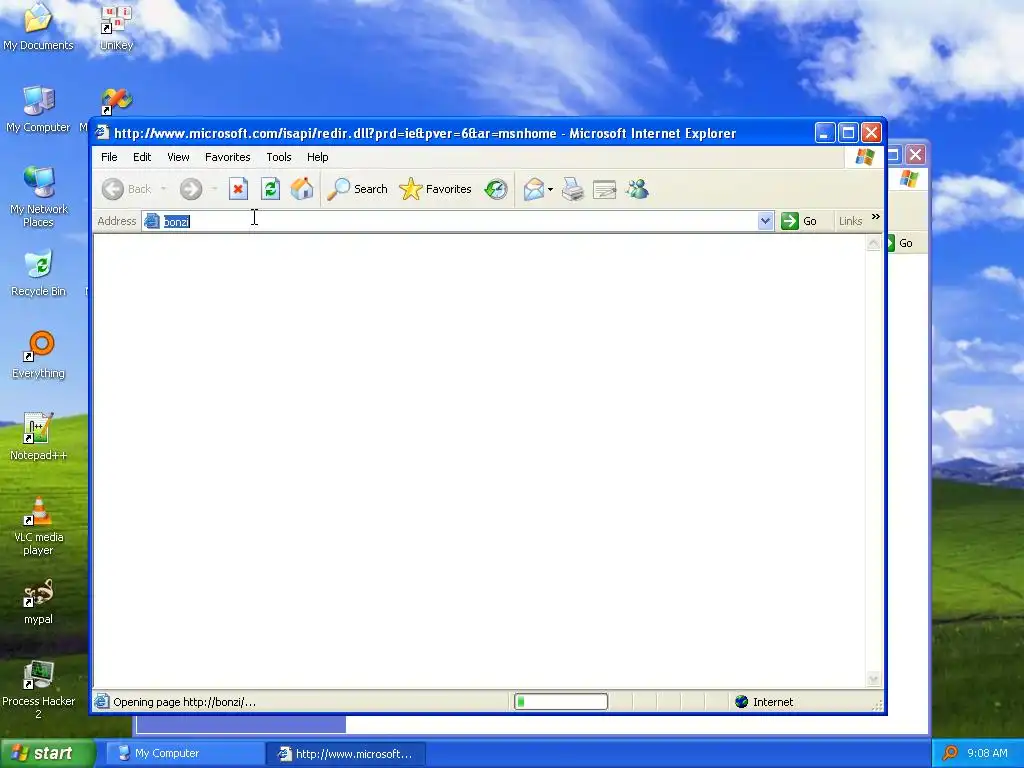Screen dimensions: 1024x768
Task: Click the Go button in the front window
Action: 799,221
